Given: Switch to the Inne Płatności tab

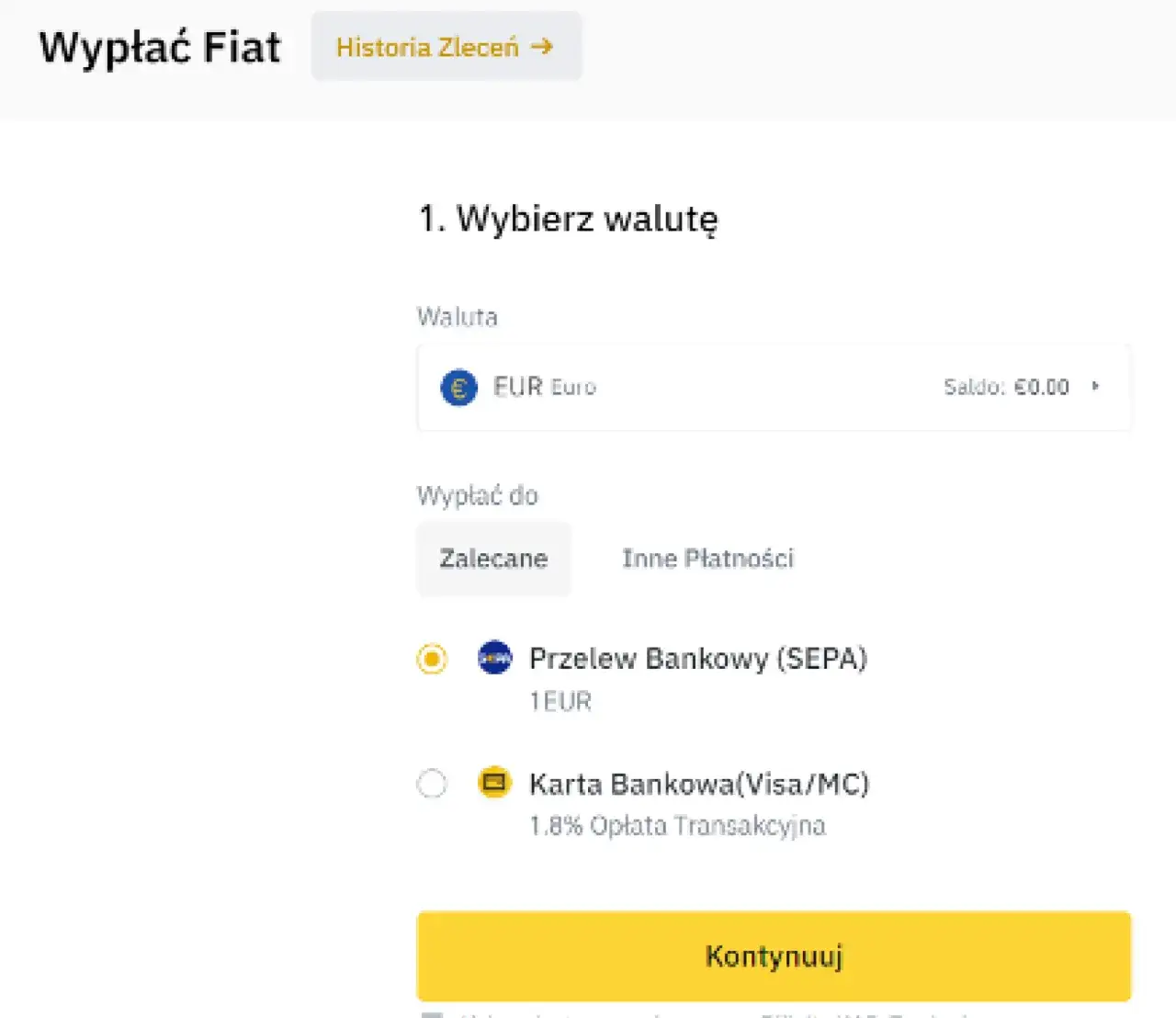Looking at the screenshot, I should [x=707, y=559].
